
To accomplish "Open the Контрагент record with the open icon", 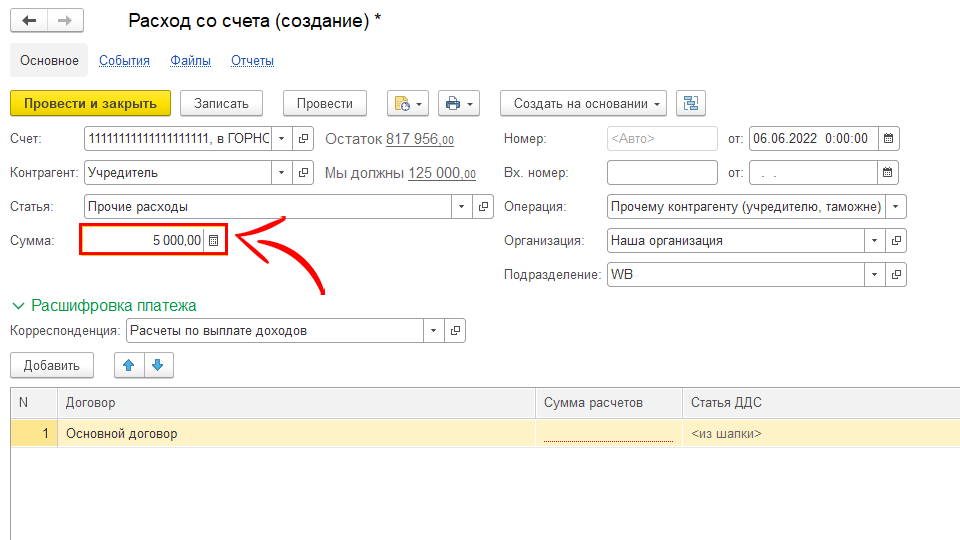I will pos(305,172).
